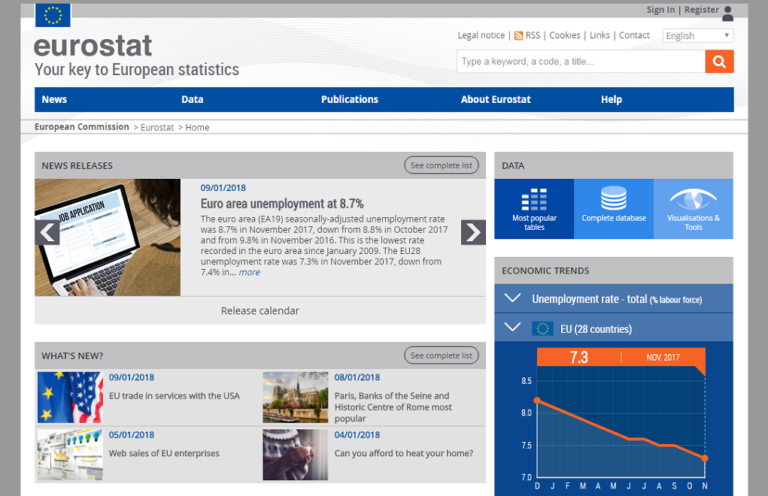Image resolution: width=768 pixels, height=496 pixels.
Task: Open the language dropdown showing English
Action: click(698, 36)
